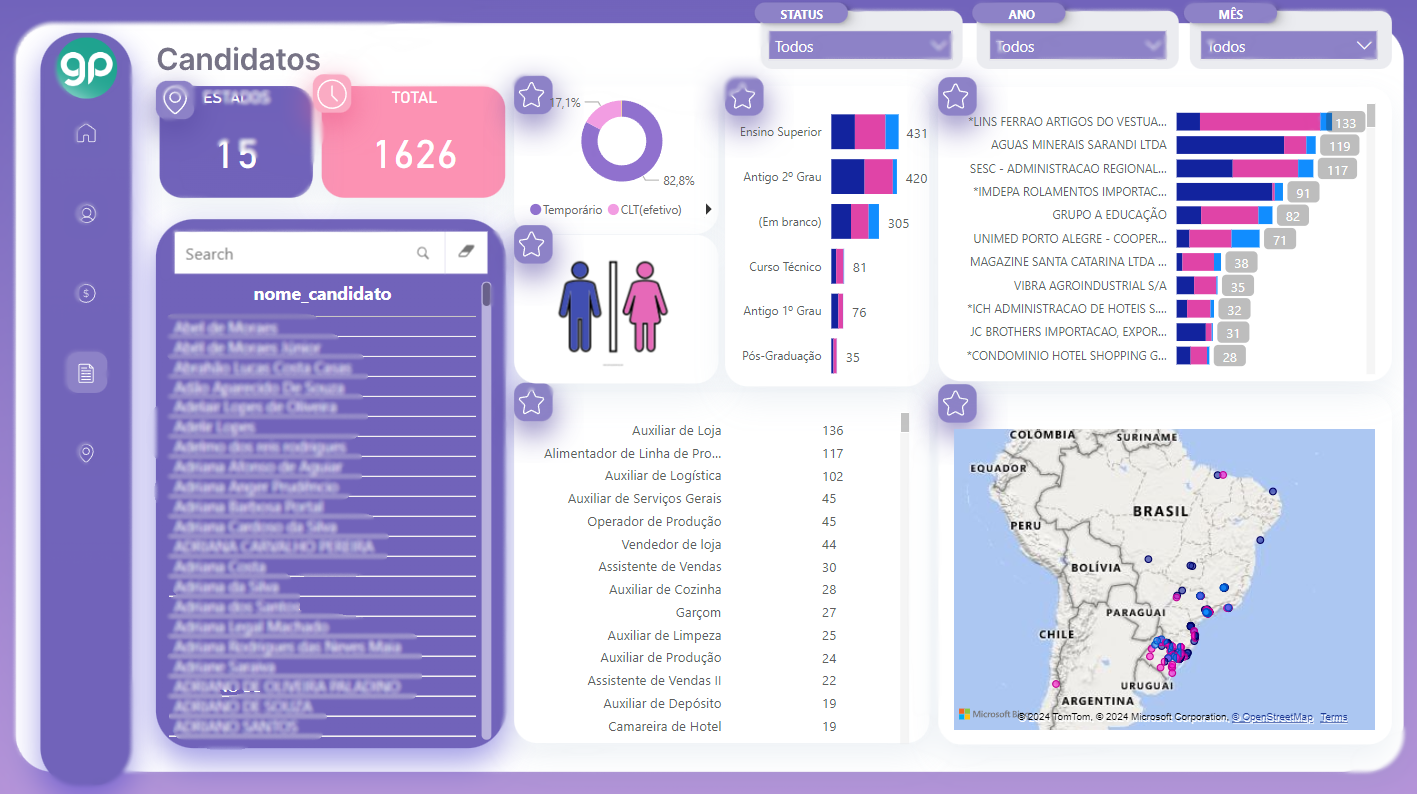Viewport: 1417px width, 794px height.
Task: Click star icon above the donut chart
Action: 532,96
